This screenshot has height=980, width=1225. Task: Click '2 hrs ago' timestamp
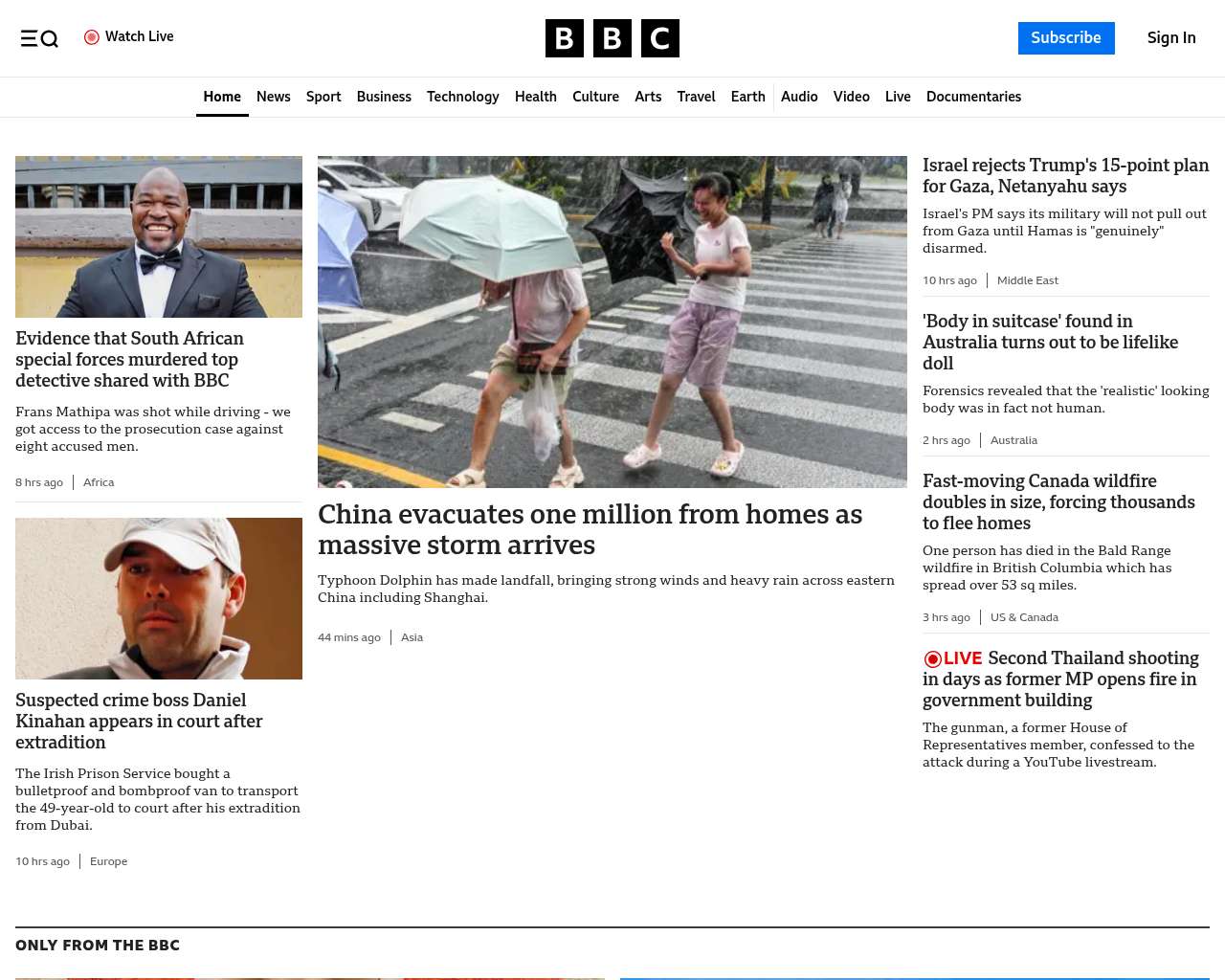(947, 440)
